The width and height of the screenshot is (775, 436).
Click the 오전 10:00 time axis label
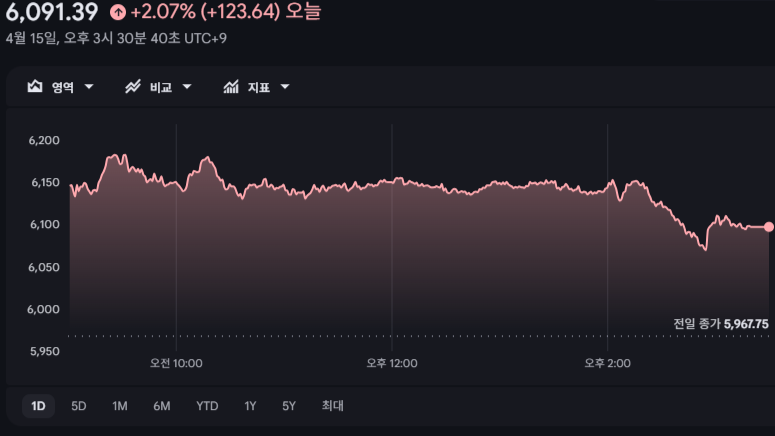pos(176,363)
